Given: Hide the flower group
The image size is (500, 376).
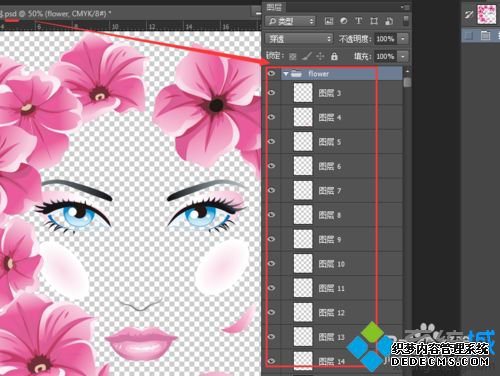Looking at the screenshot, I should (x=272, y=74).
